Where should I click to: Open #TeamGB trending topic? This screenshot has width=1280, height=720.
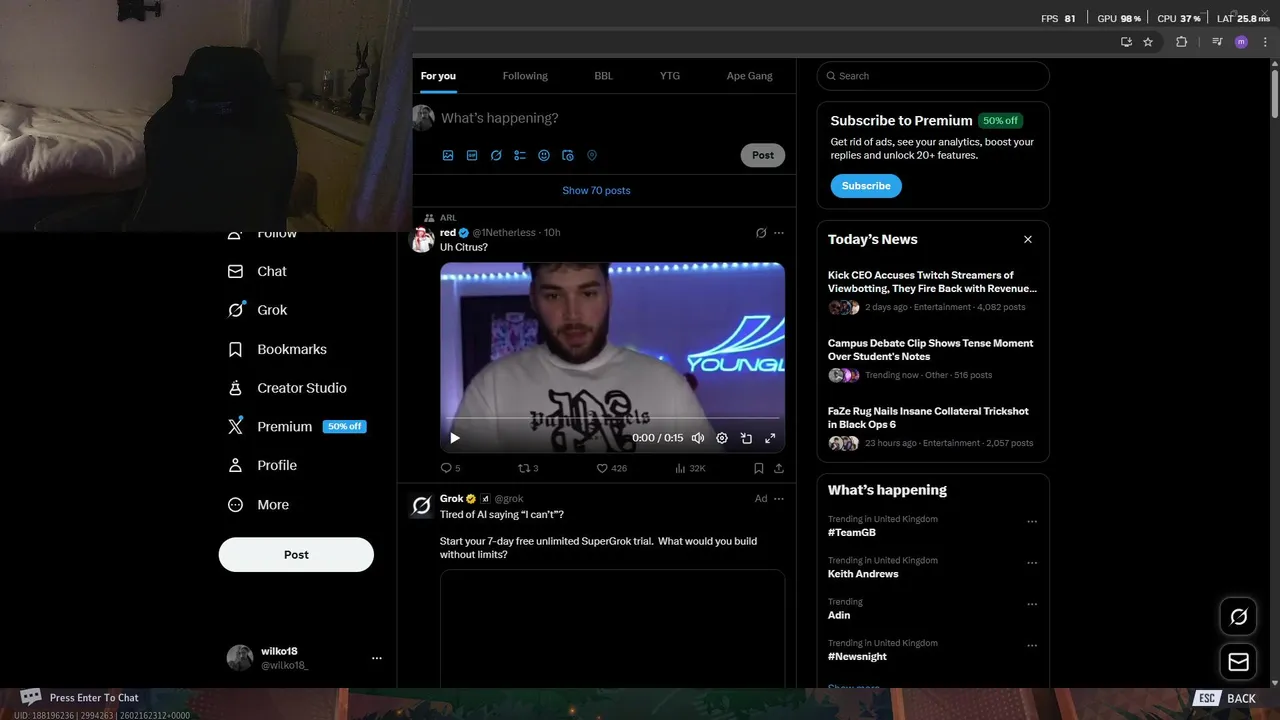coord(852,533)
